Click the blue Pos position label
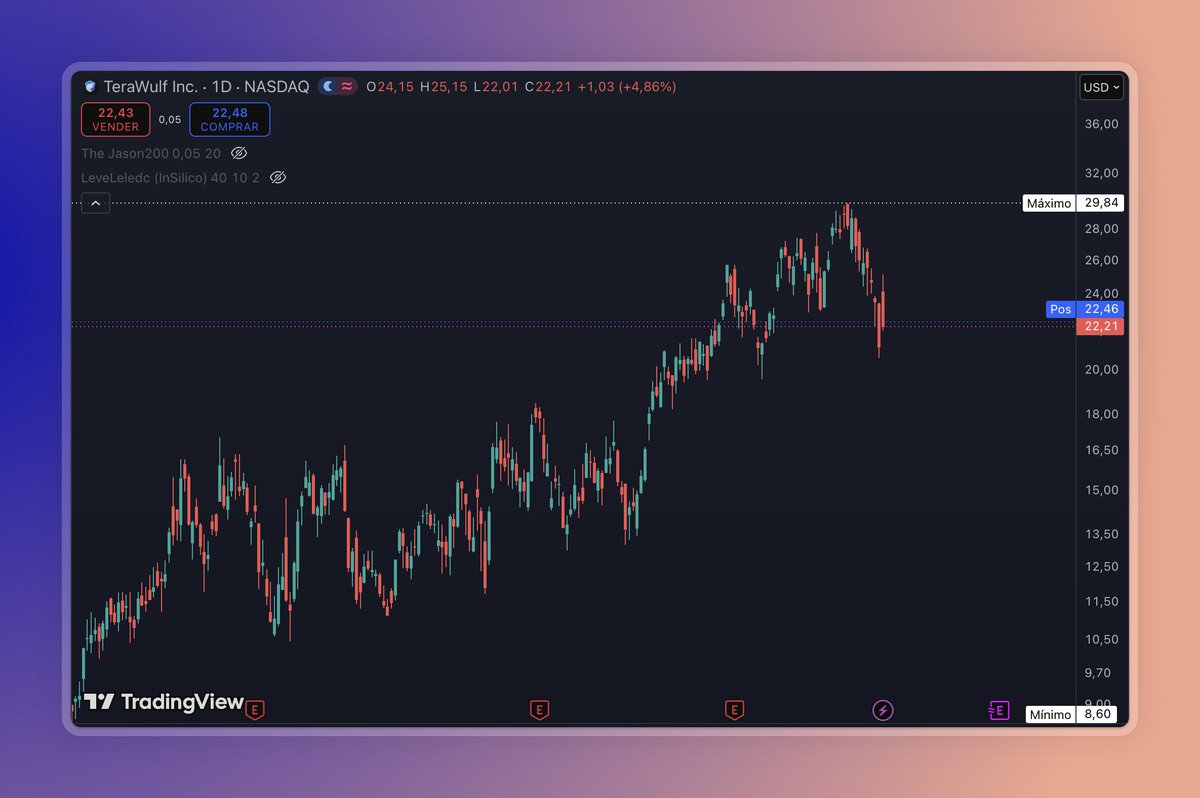1200x798 pixels. click(x=1061, y=309)
